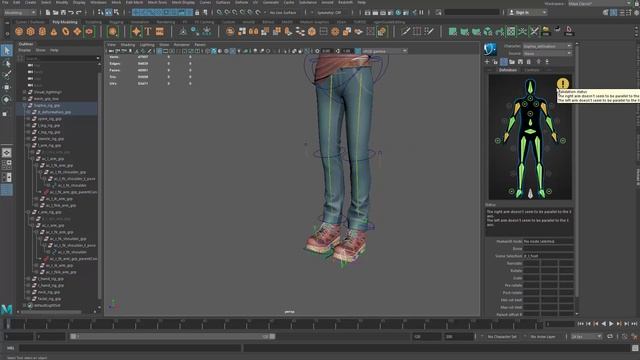Click the Outliner search field

coord(62,58)
